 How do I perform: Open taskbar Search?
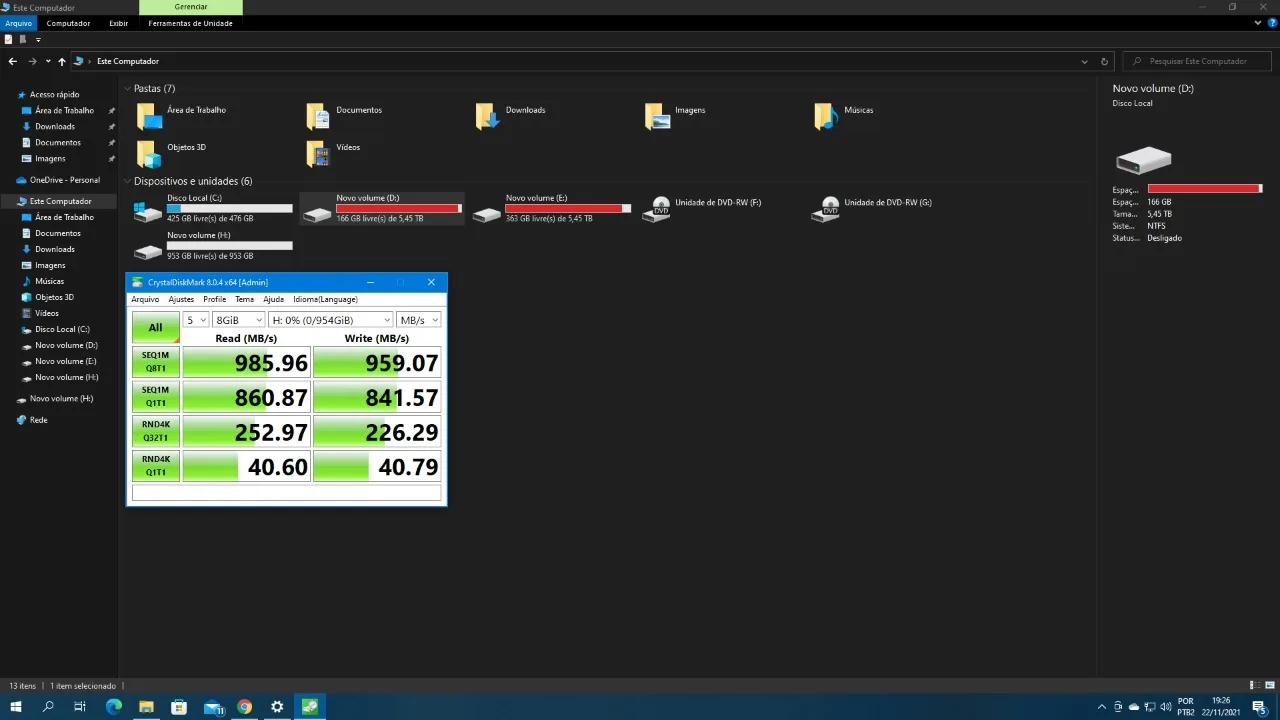coord(48,707)
